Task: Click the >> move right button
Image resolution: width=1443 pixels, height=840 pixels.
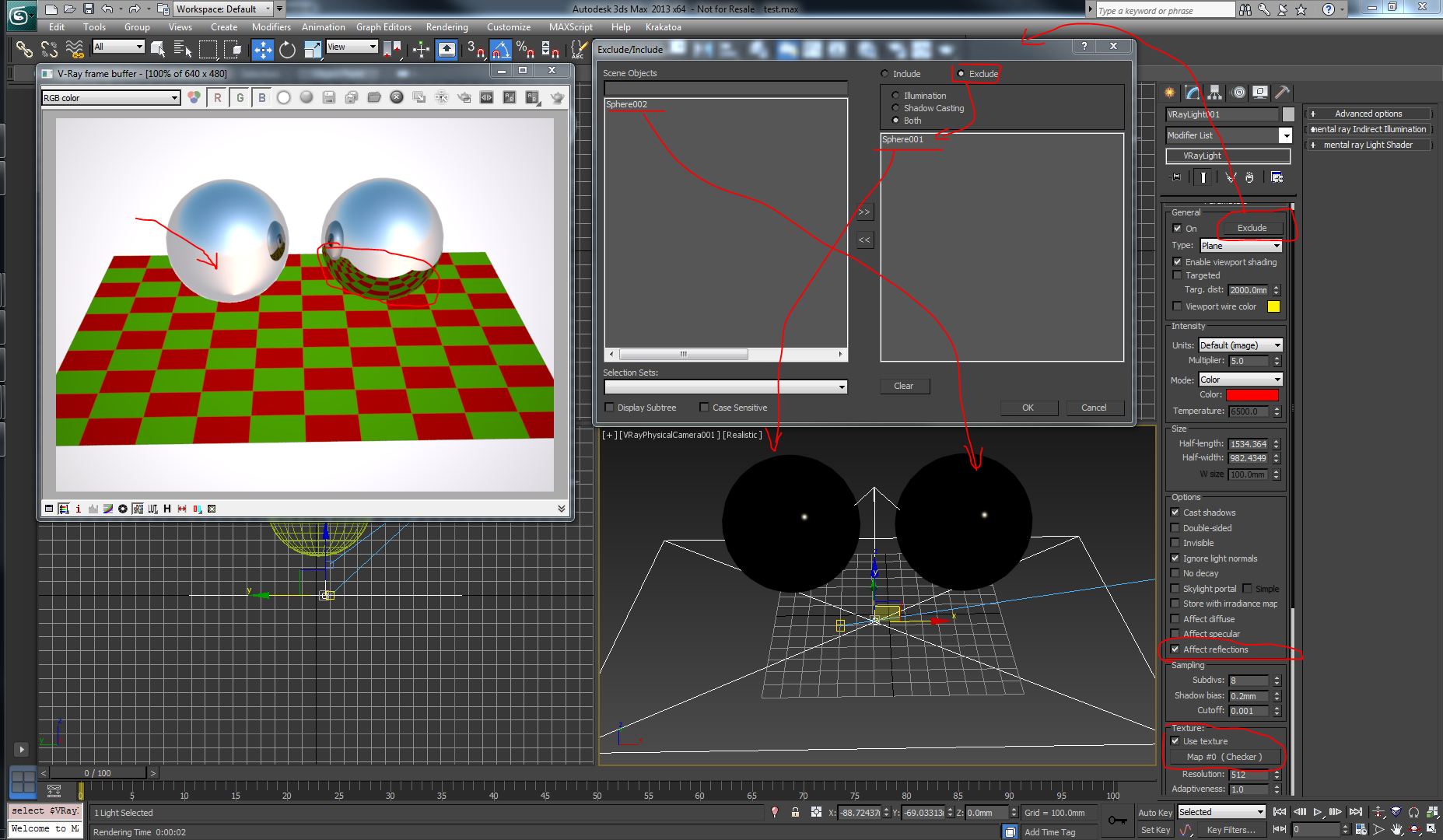Action: 864,212
